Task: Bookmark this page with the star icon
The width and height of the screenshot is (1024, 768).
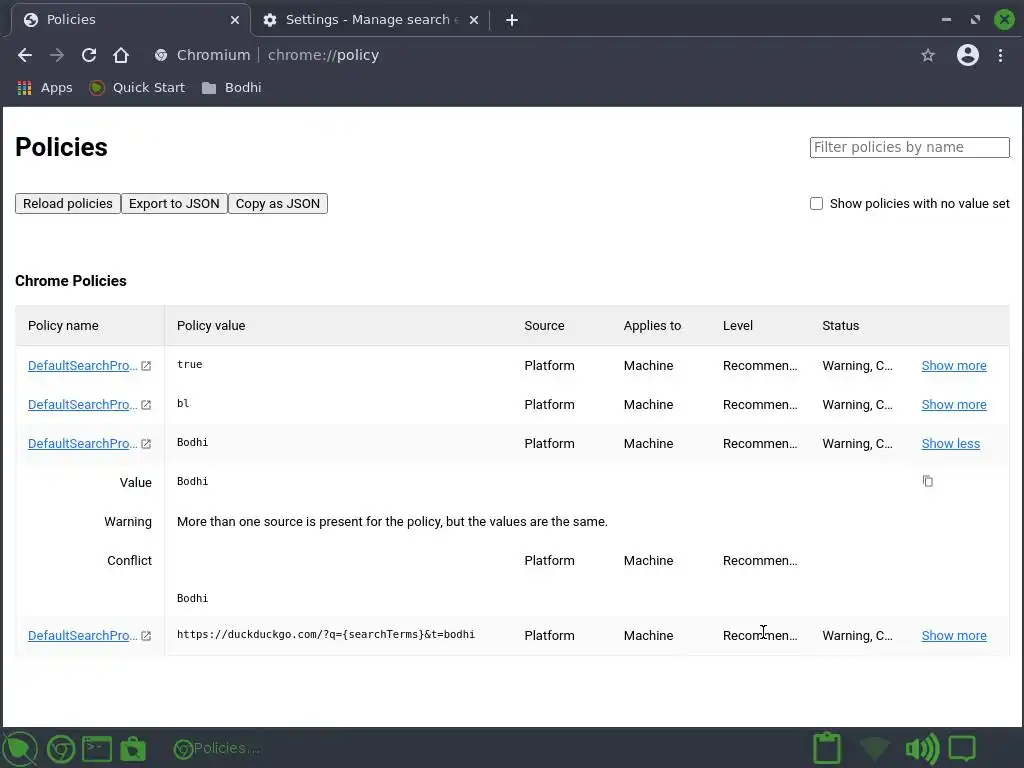Action: (928, 55)
